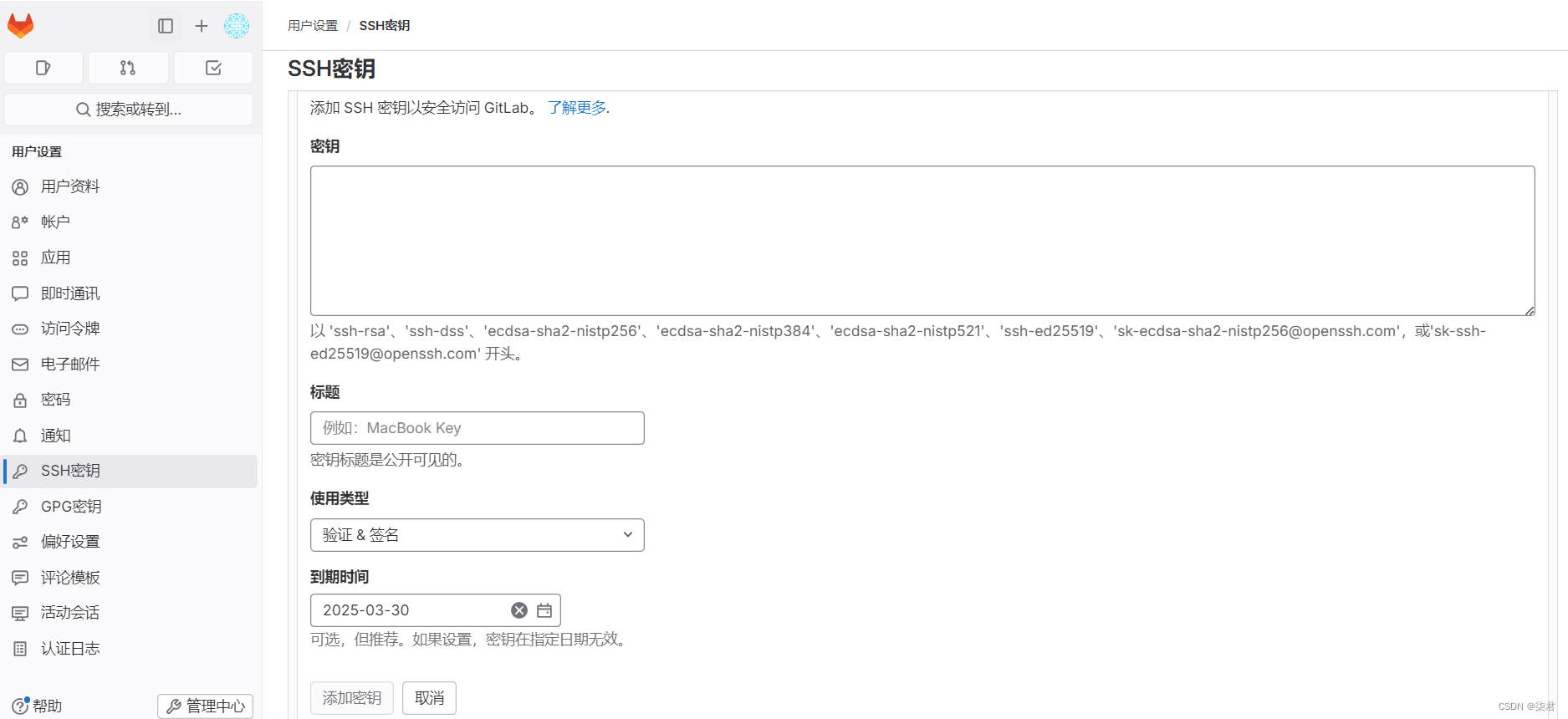Click the 偏好设置 sliders icon

pyautogui.click(x=20, y=542)
